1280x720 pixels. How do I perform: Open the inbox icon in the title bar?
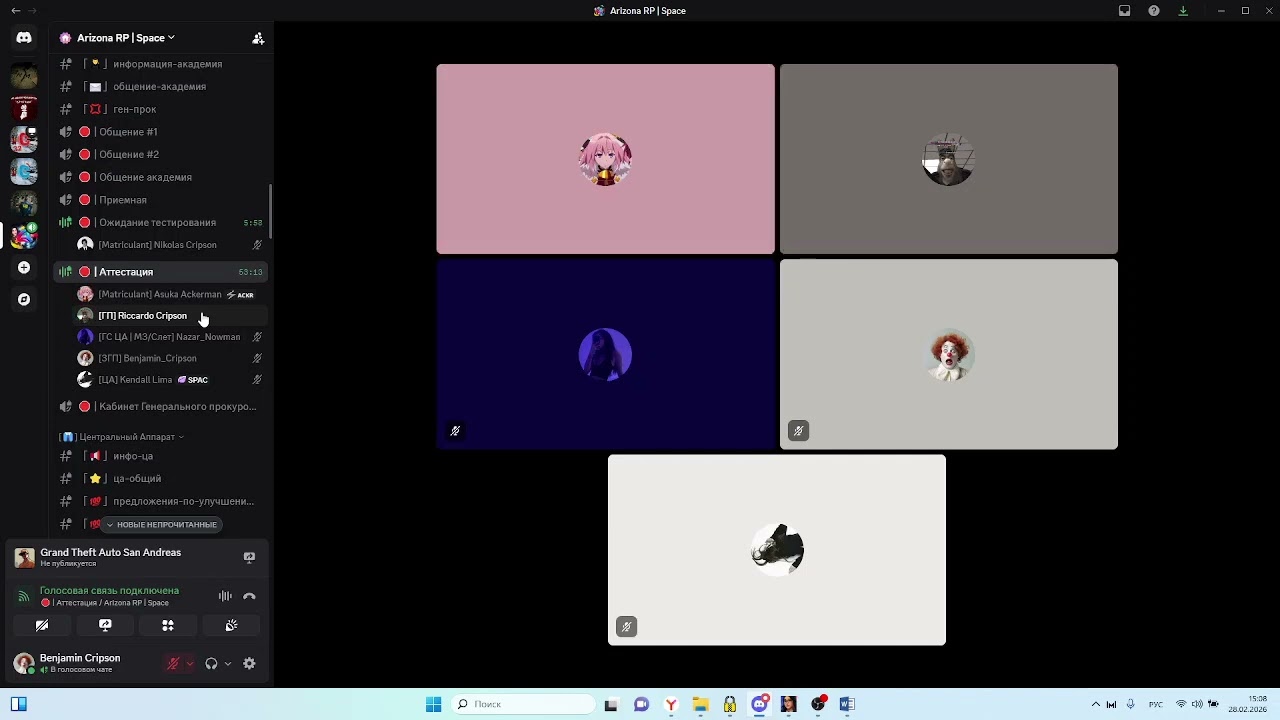[x=1125, y=11]
